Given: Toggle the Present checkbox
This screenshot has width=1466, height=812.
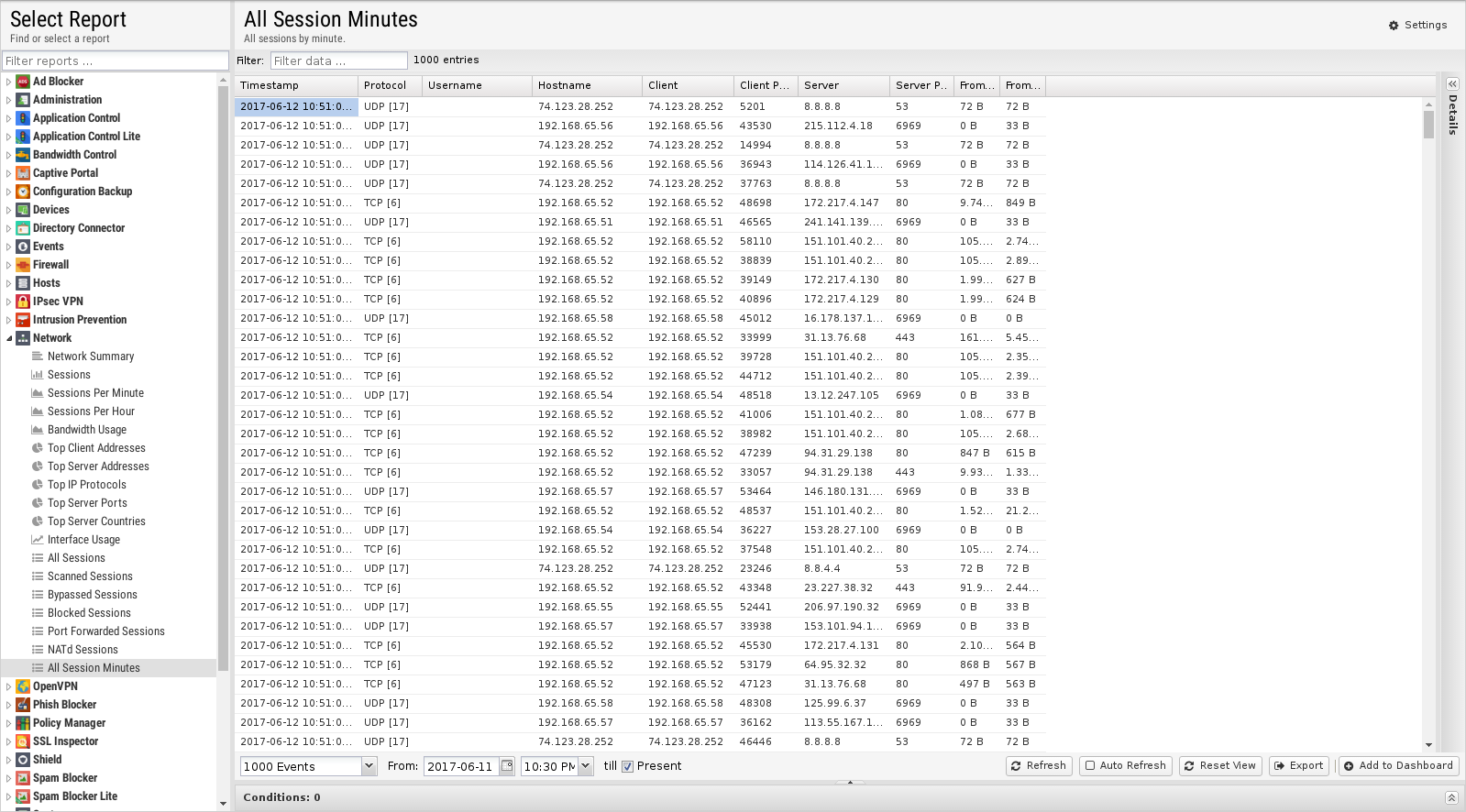Looking at the screenshot, I should pyautogui.click(x=627, y=766).
